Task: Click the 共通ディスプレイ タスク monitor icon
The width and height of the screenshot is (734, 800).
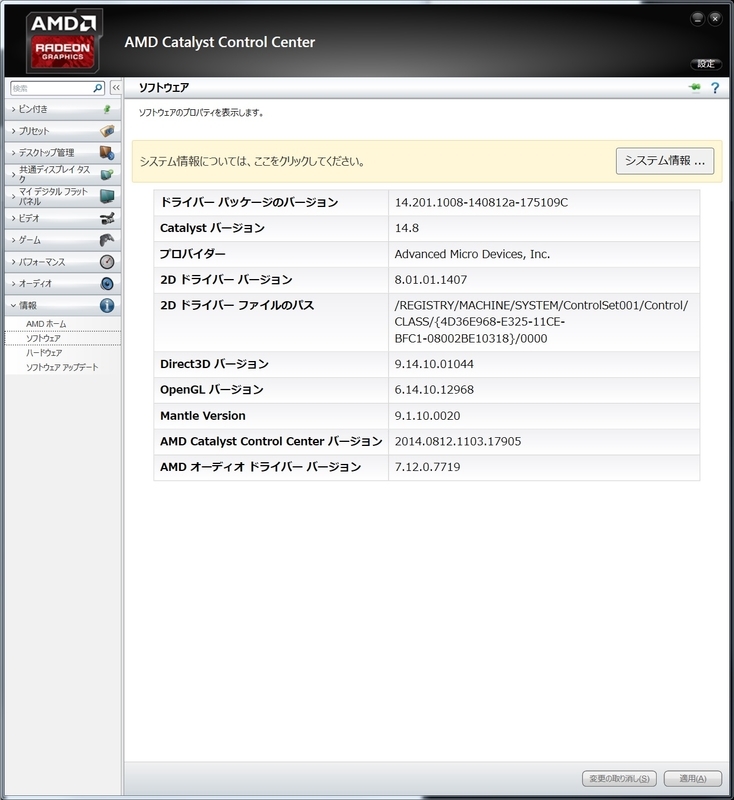Action: click(x=107, y=174)
